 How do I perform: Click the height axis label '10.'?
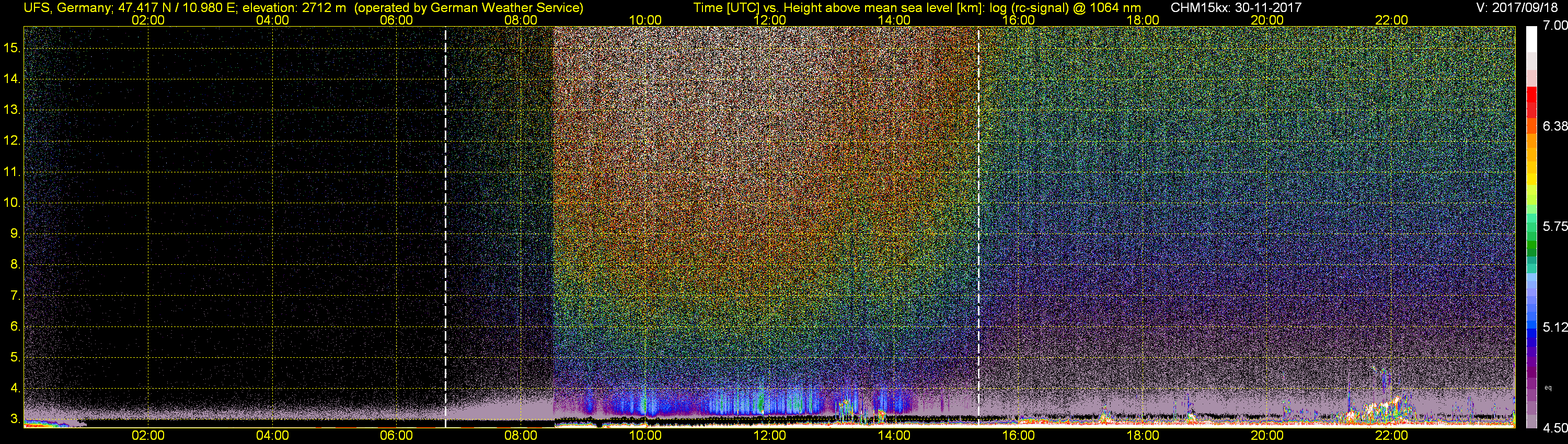click(11, 203)
